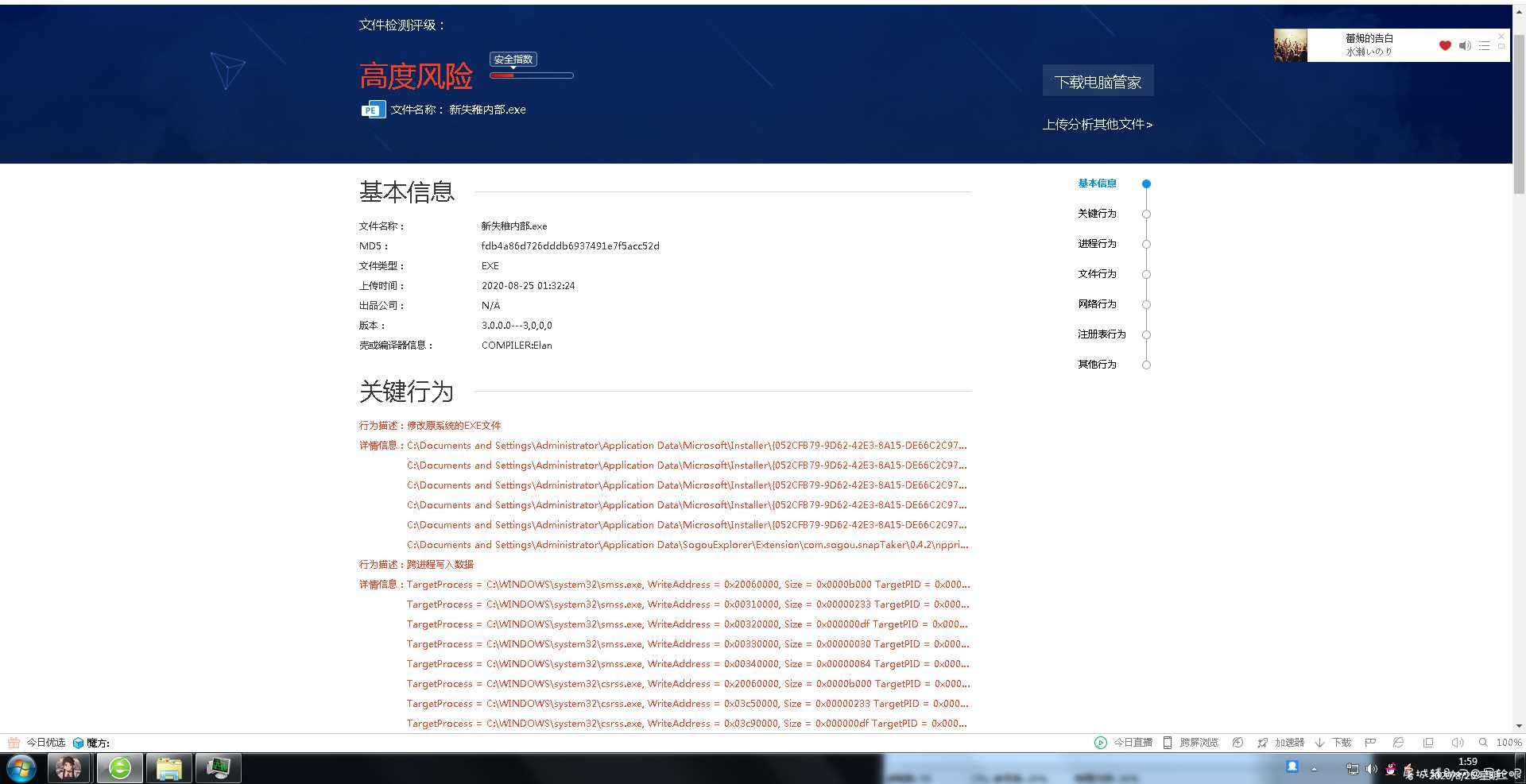The image size is (1526, 784).
Task: Jump to 网络行为 section in side nav
Action: (1097, 304)
